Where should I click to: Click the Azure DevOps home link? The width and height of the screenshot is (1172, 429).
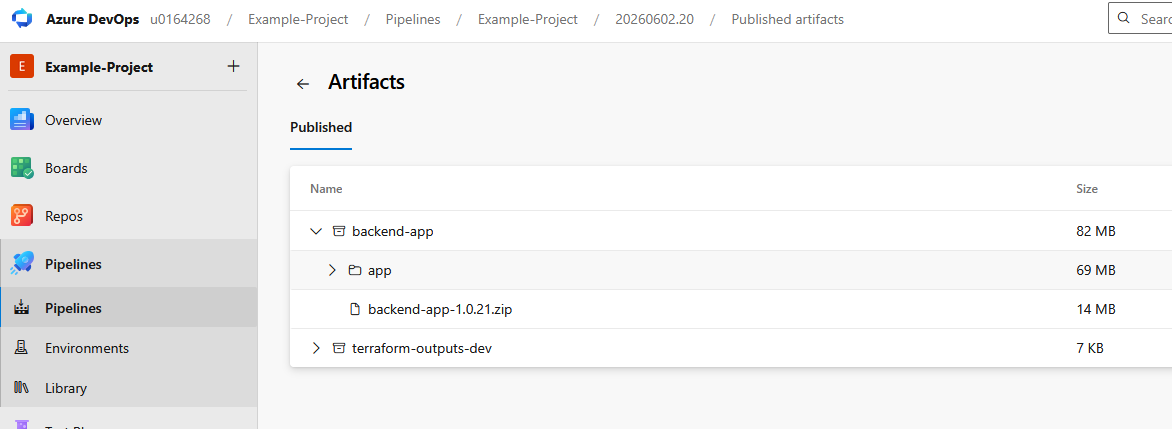coord(92,19)
